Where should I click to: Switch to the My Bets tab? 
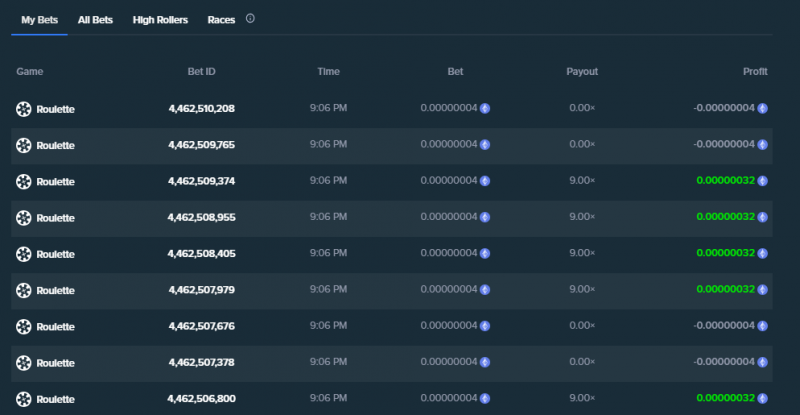click(x=39, y=20)
